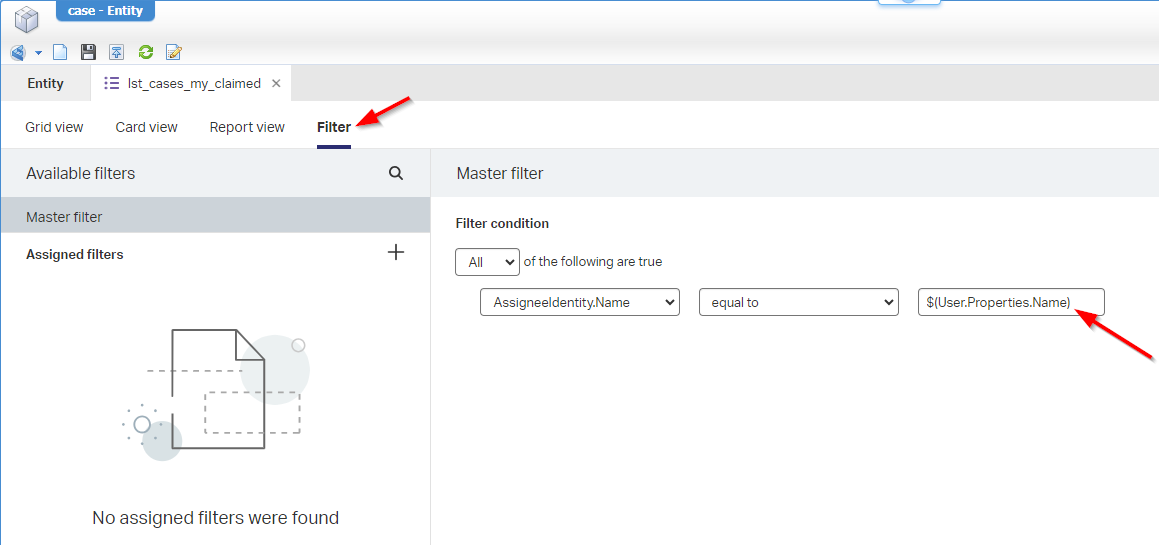Search the available filters with magnifier icon
The width and height of the screenshot is (1159, 545).
click(396, 173)
